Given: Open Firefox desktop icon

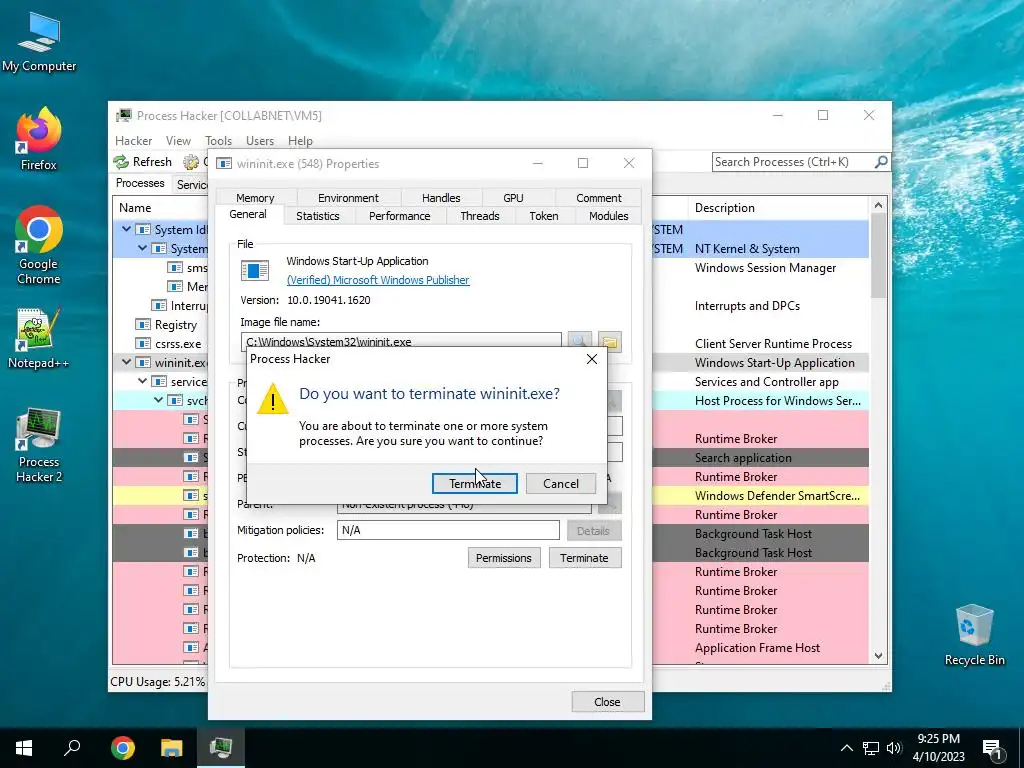Looking at the screenshot, I should click(x=39, y=139).
